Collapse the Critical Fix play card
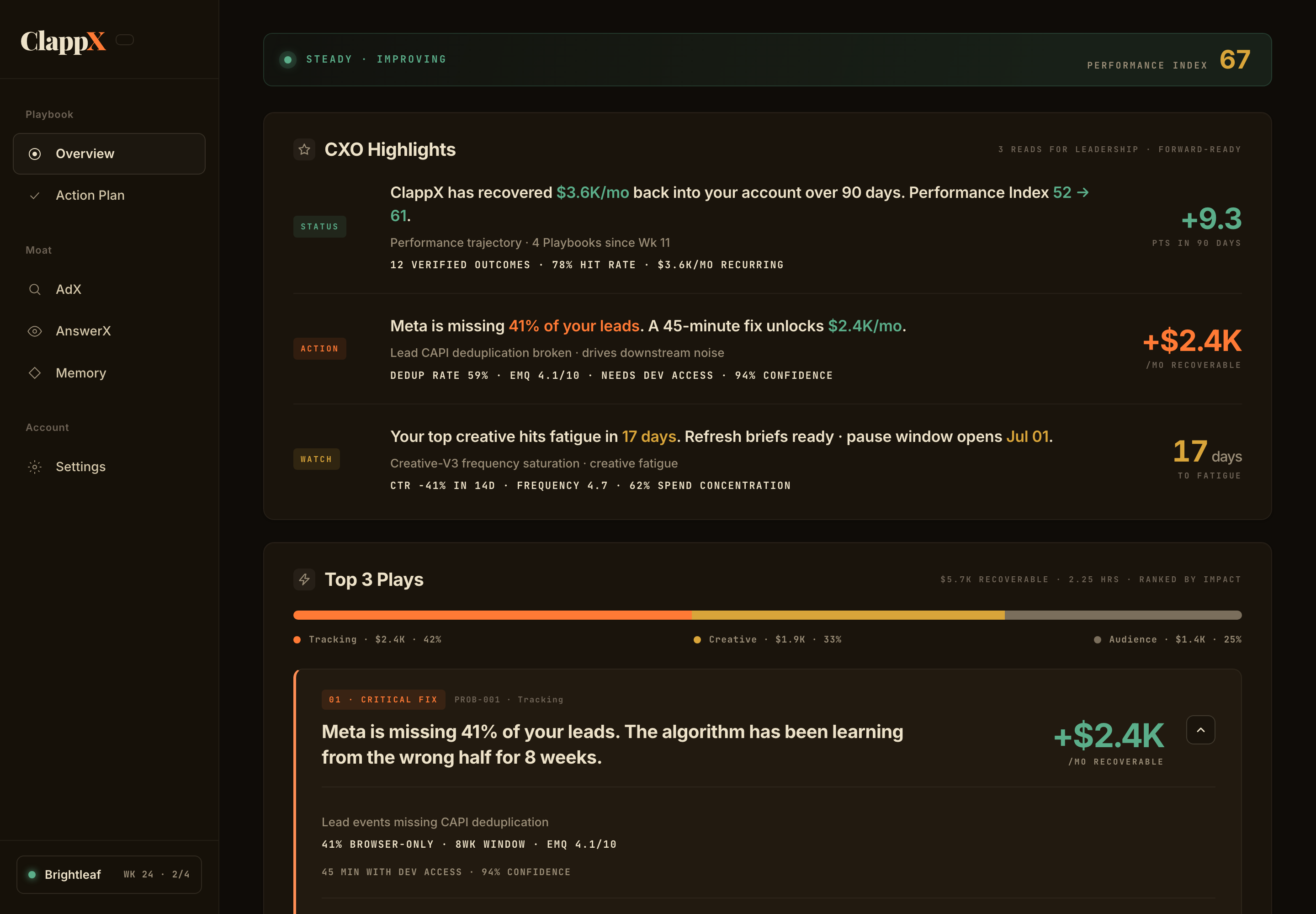 (1201, 730)
